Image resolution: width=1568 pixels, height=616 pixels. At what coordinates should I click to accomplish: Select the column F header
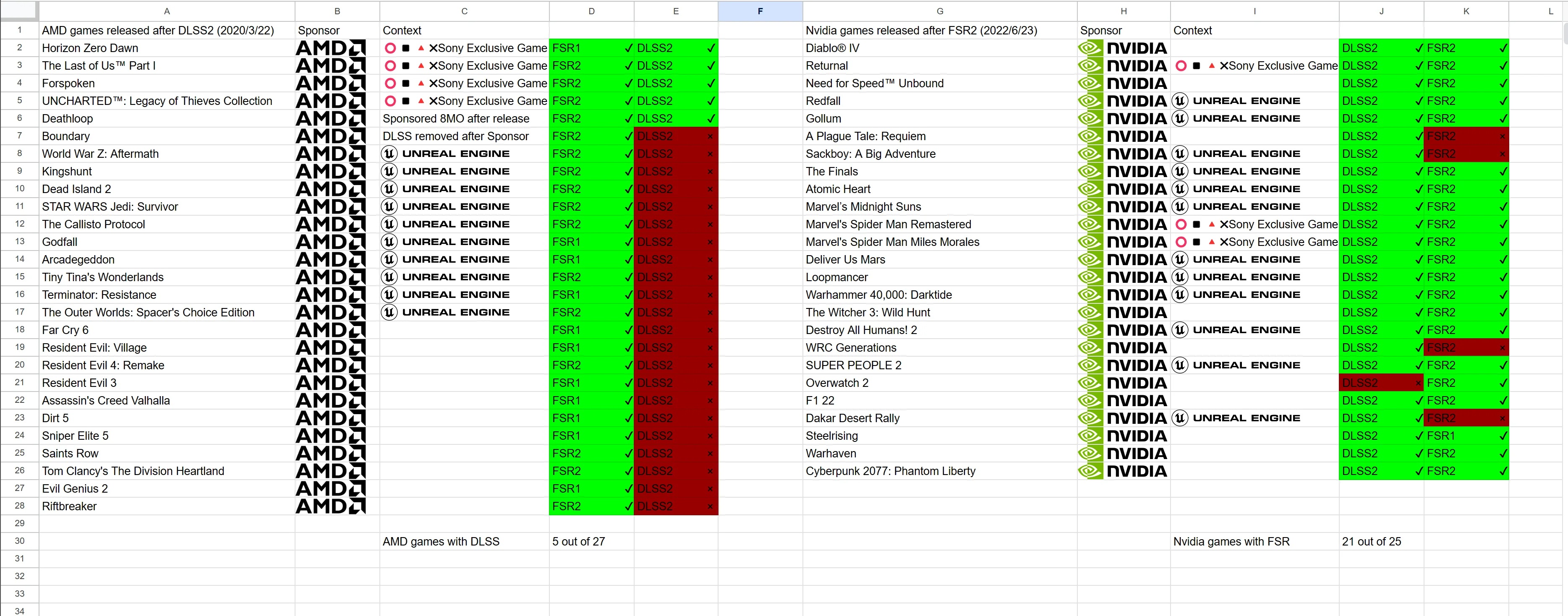760,11
